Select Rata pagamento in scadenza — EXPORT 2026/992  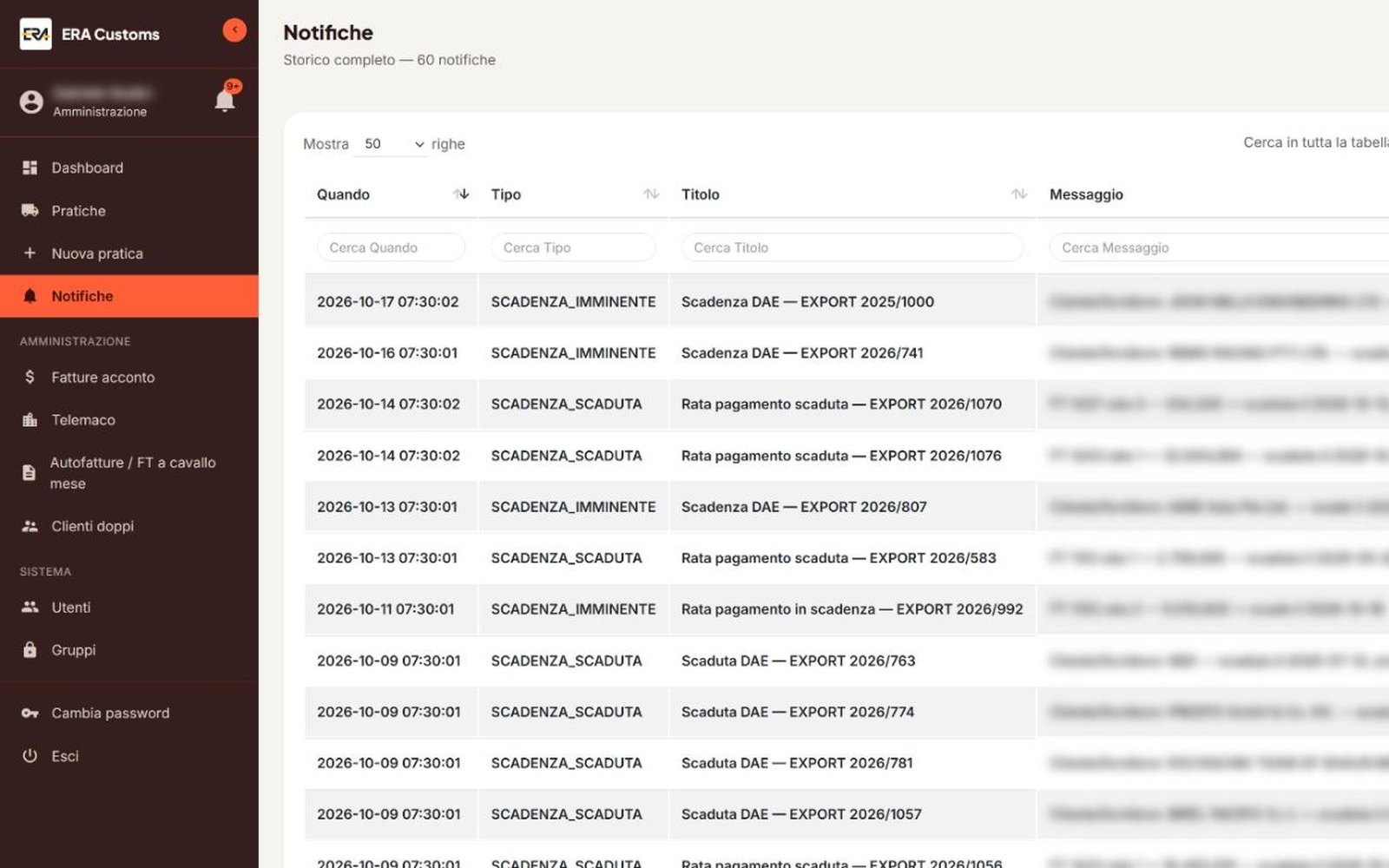tap(846, 608)
